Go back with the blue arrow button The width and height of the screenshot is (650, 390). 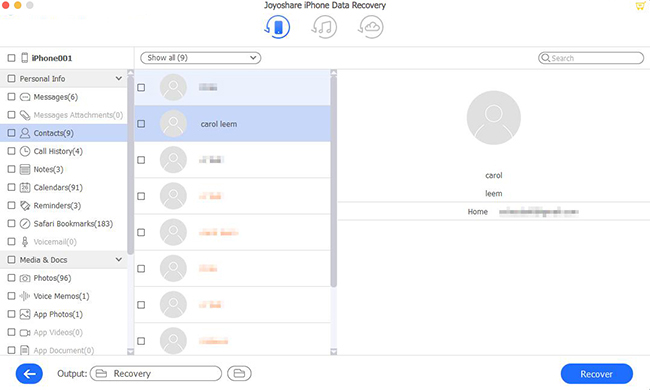(29, 374)
